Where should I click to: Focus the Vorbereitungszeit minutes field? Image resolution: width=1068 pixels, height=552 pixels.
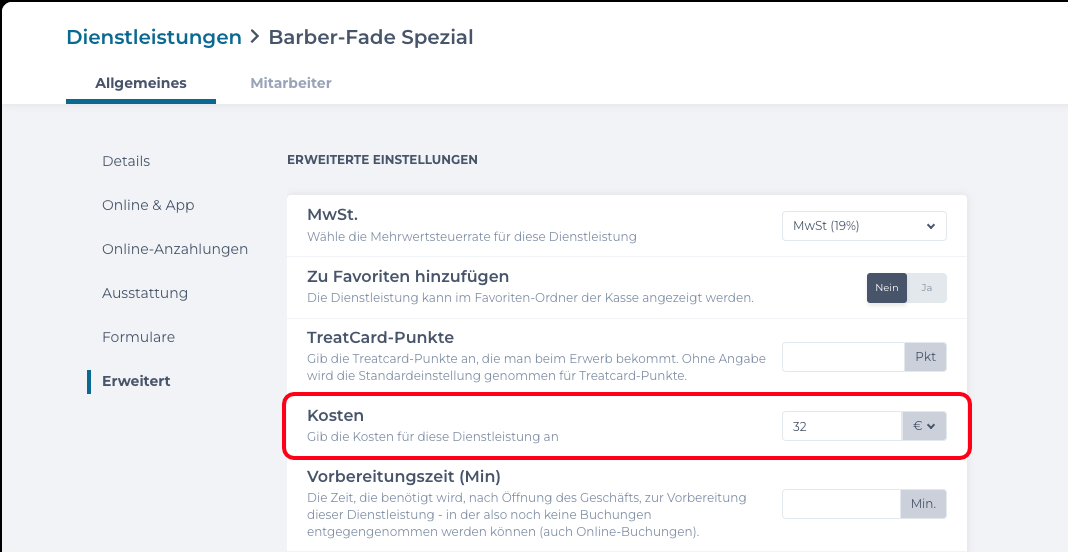point(843,504)
